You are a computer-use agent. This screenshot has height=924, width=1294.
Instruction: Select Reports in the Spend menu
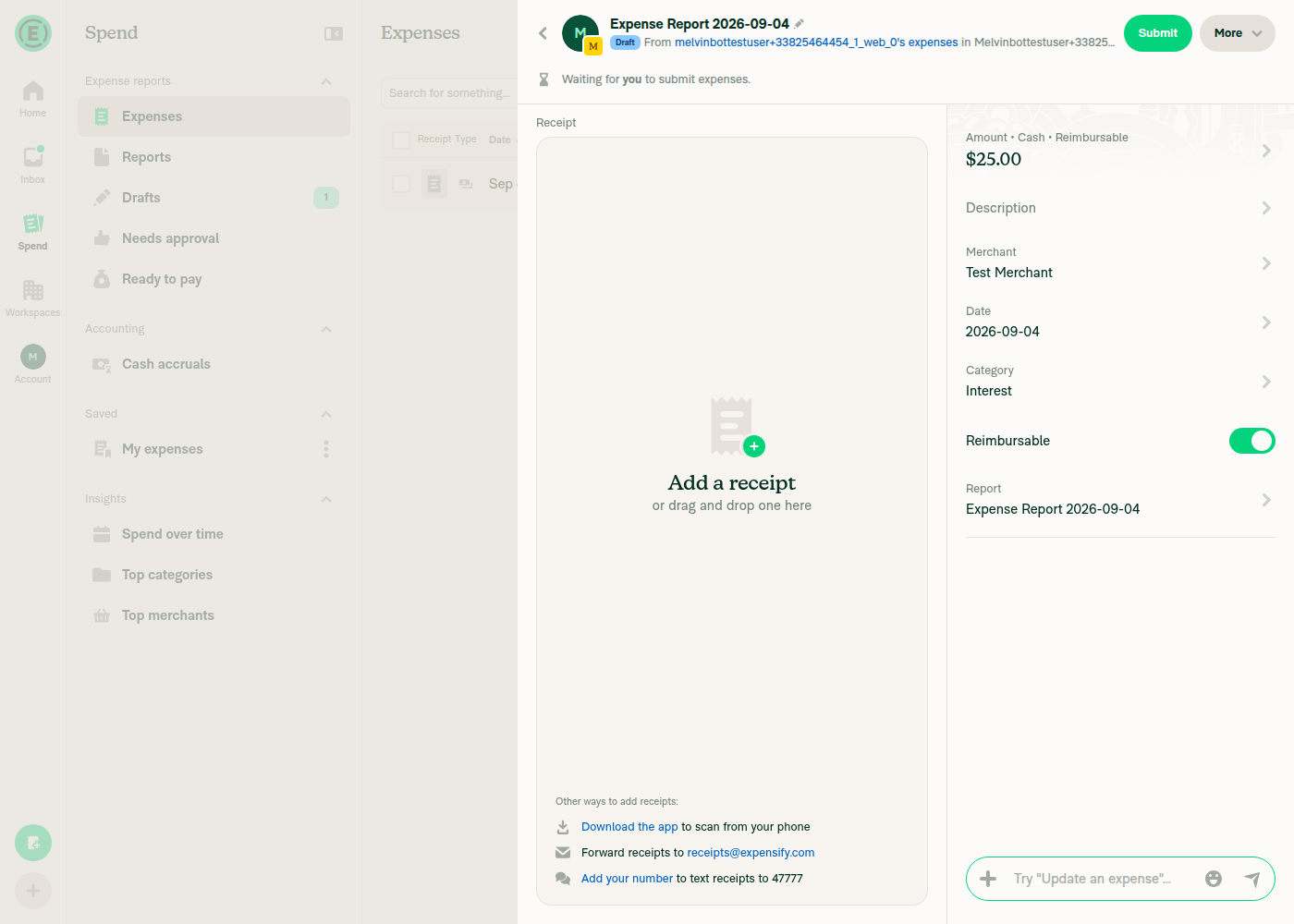214,157
